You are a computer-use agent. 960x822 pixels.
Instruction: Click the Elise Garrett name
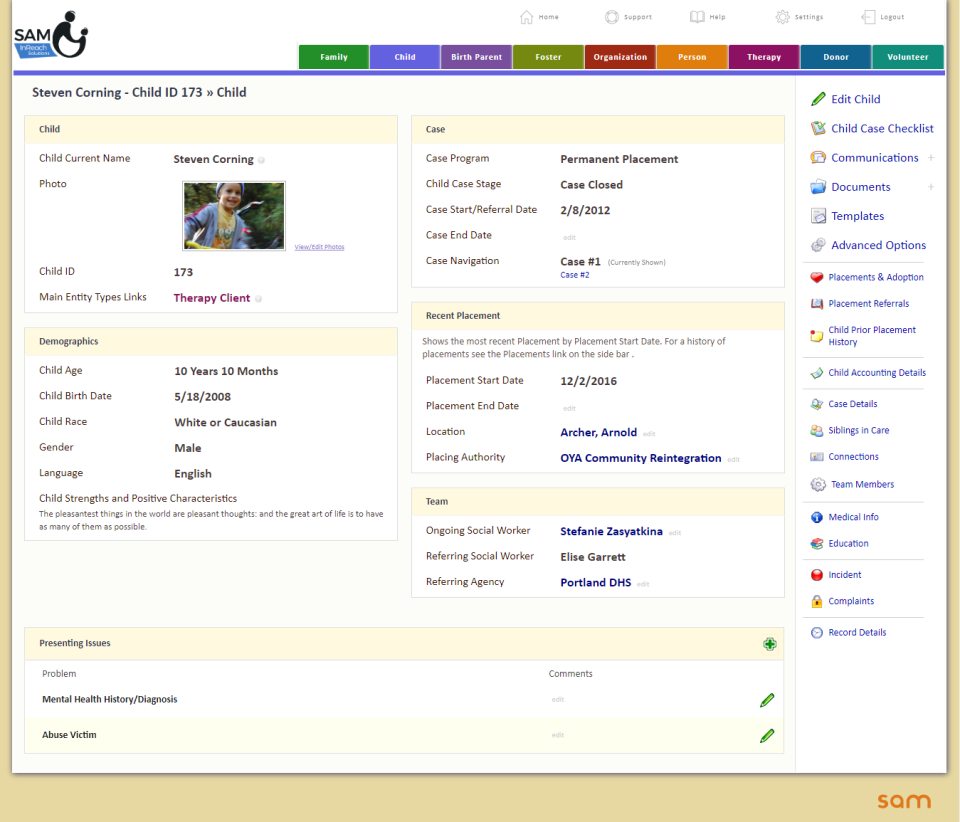(593, 558)
